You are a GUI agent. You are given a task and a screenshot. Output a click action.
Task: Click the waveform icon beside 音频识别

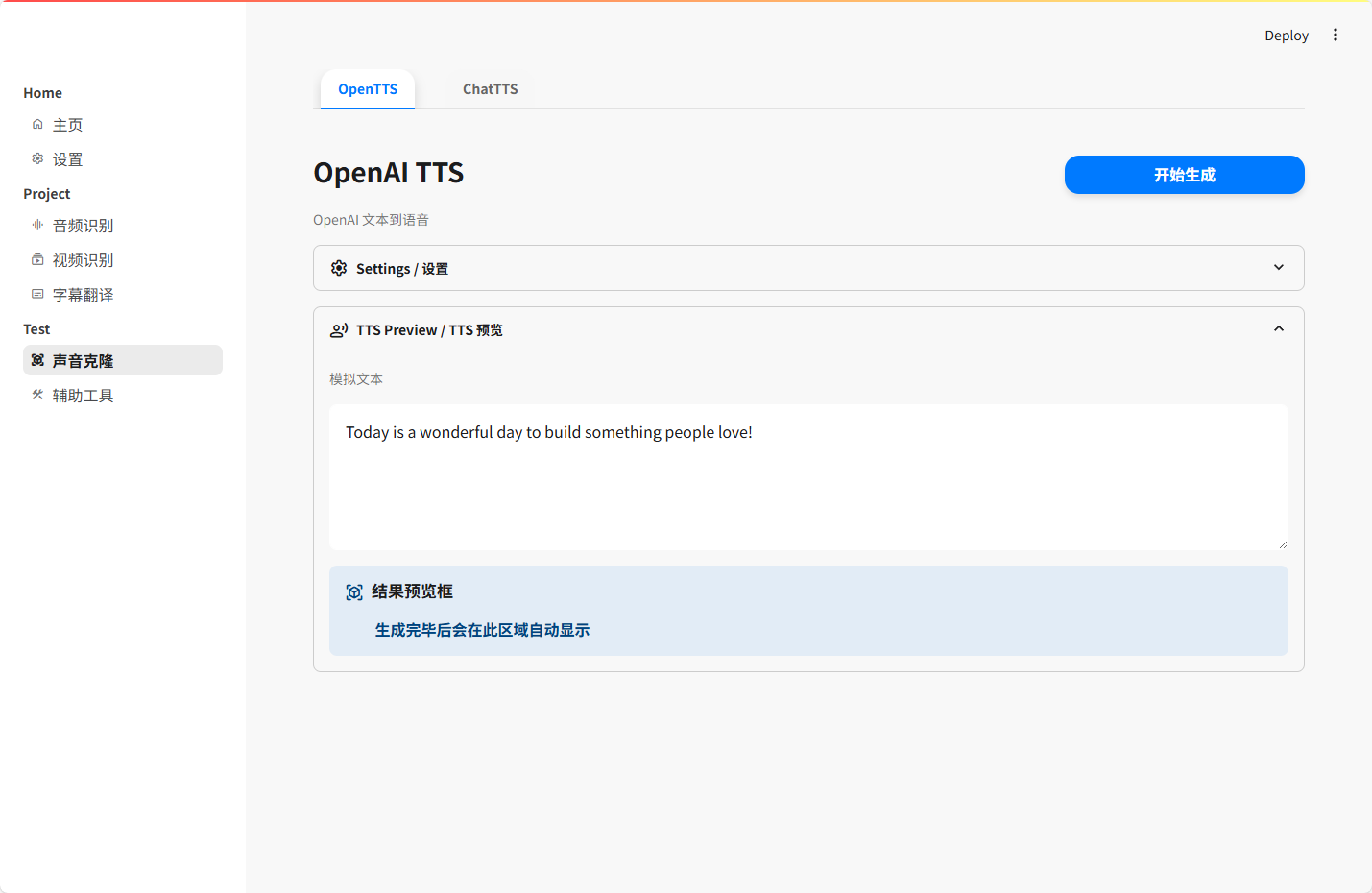point(37,225)
